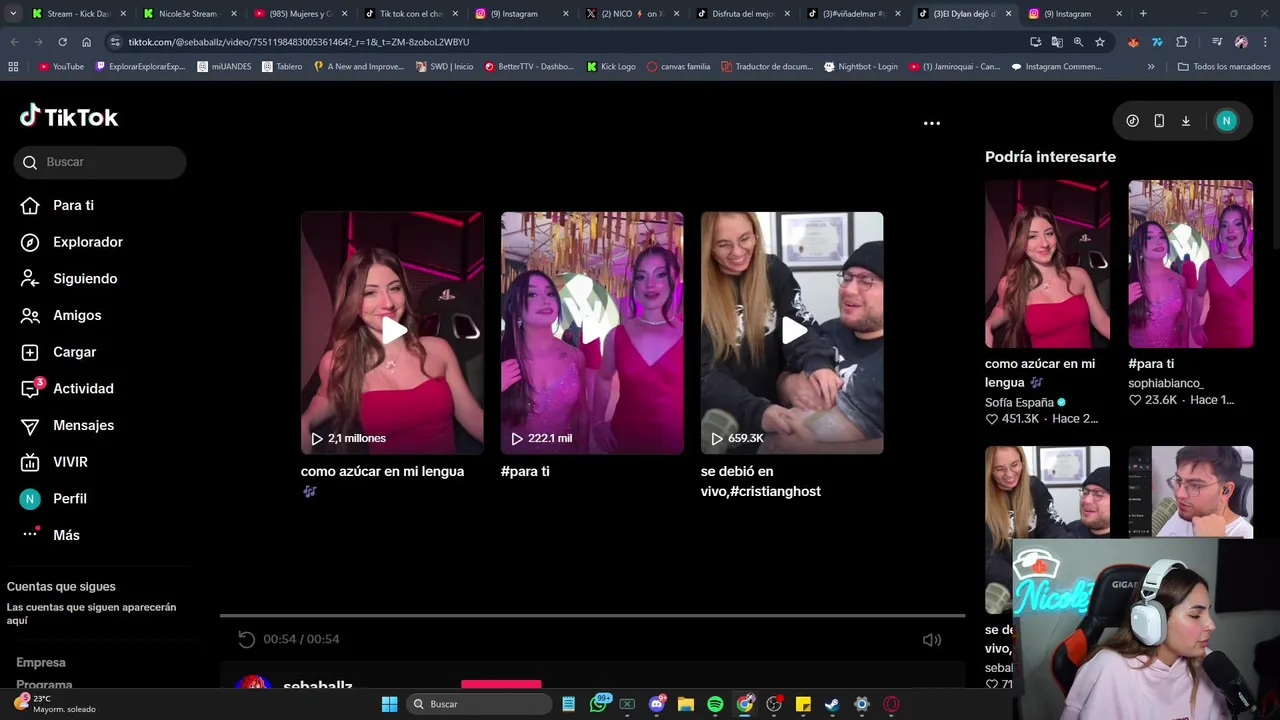Viewport: 1280px width, 720px height.
Task: Open the three-dot options above the video
Action: click(x=931, y=123)
